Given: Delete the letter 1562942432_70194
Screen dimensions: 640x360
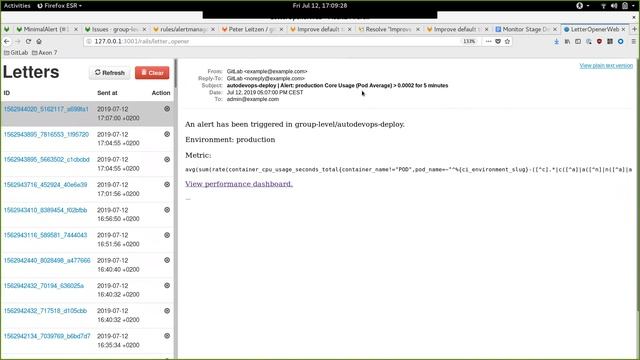Looking at the screenshot, I should (167, 285).
